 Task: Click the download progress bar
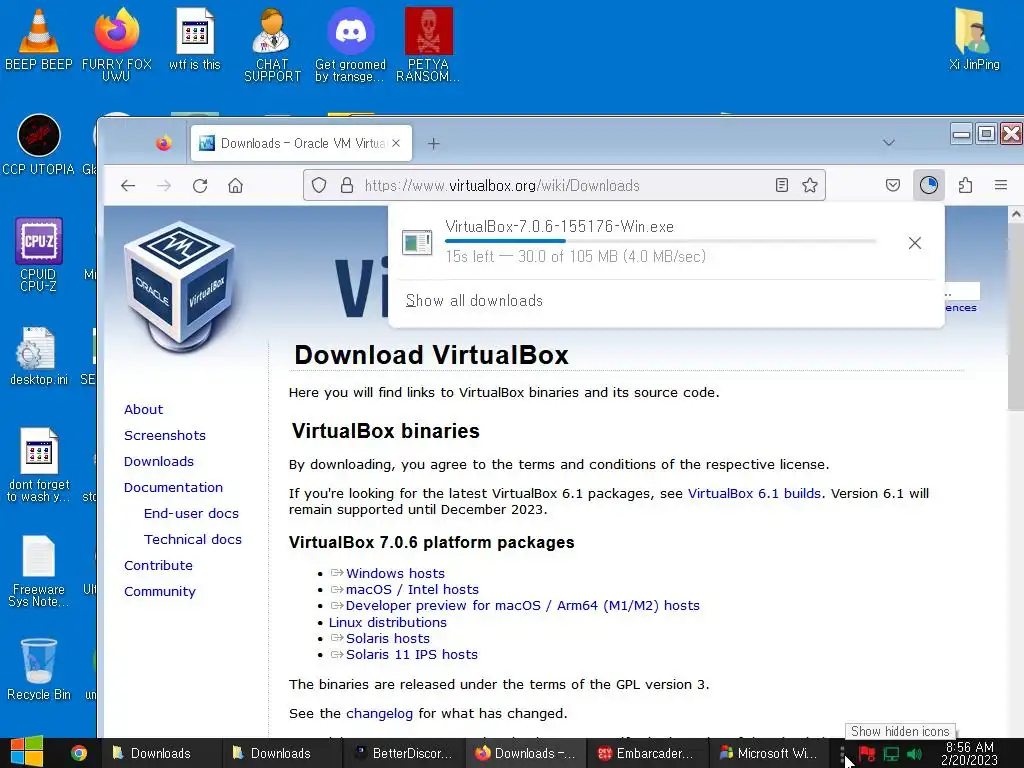pos(660,241)
